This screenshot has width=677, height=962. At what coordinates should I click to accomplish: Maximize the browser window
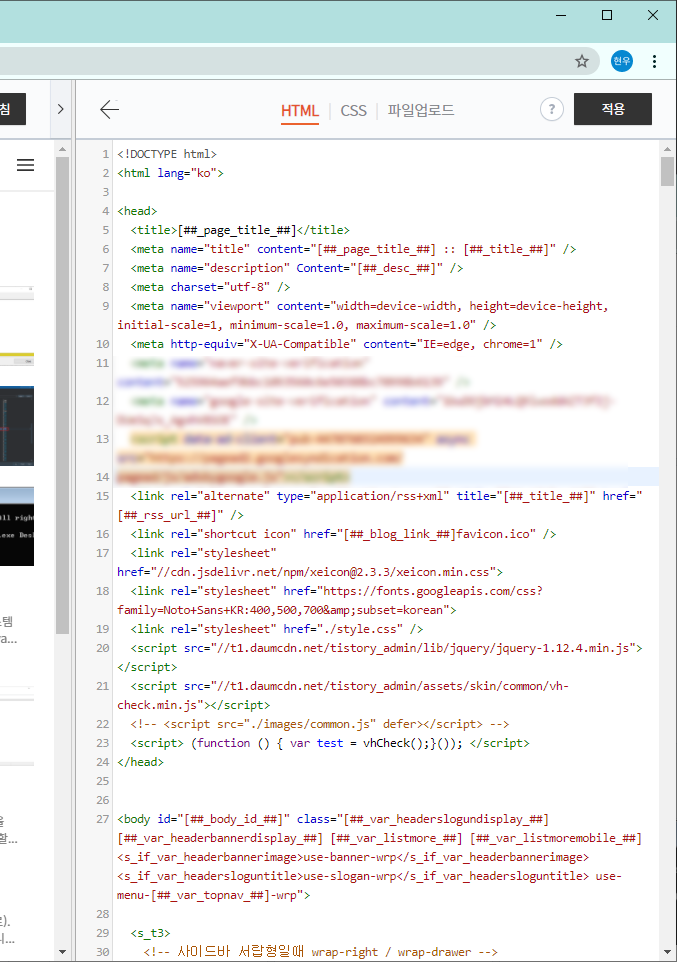(x=607, y=15)
